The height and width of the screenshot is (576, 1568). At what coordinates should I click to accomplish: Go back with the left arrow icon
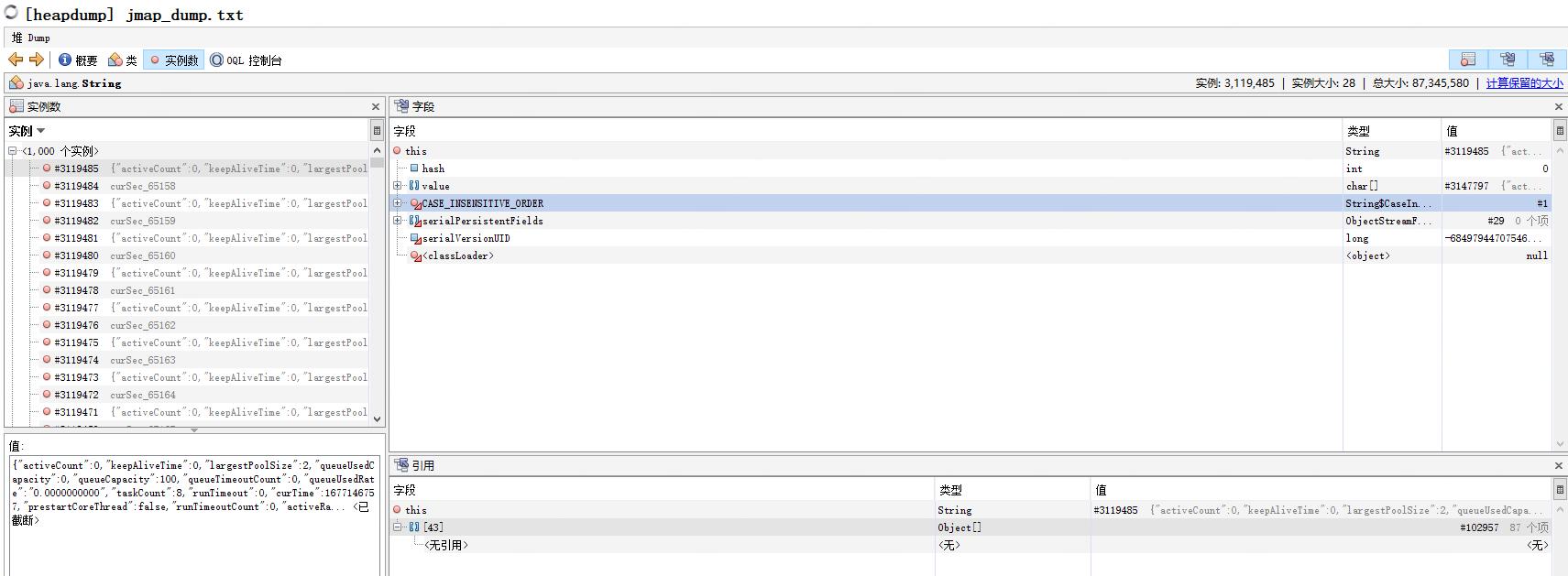16,60
